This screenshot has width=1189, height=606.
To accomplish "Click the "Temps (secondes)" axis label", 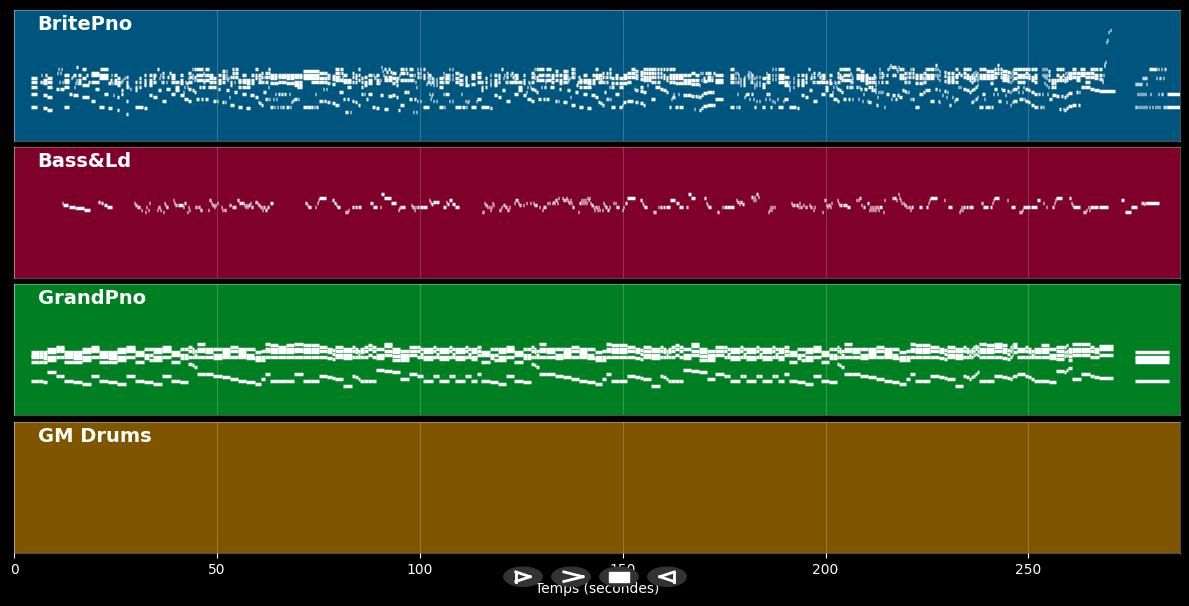I will pyautogui.click(x=597, y=590).
